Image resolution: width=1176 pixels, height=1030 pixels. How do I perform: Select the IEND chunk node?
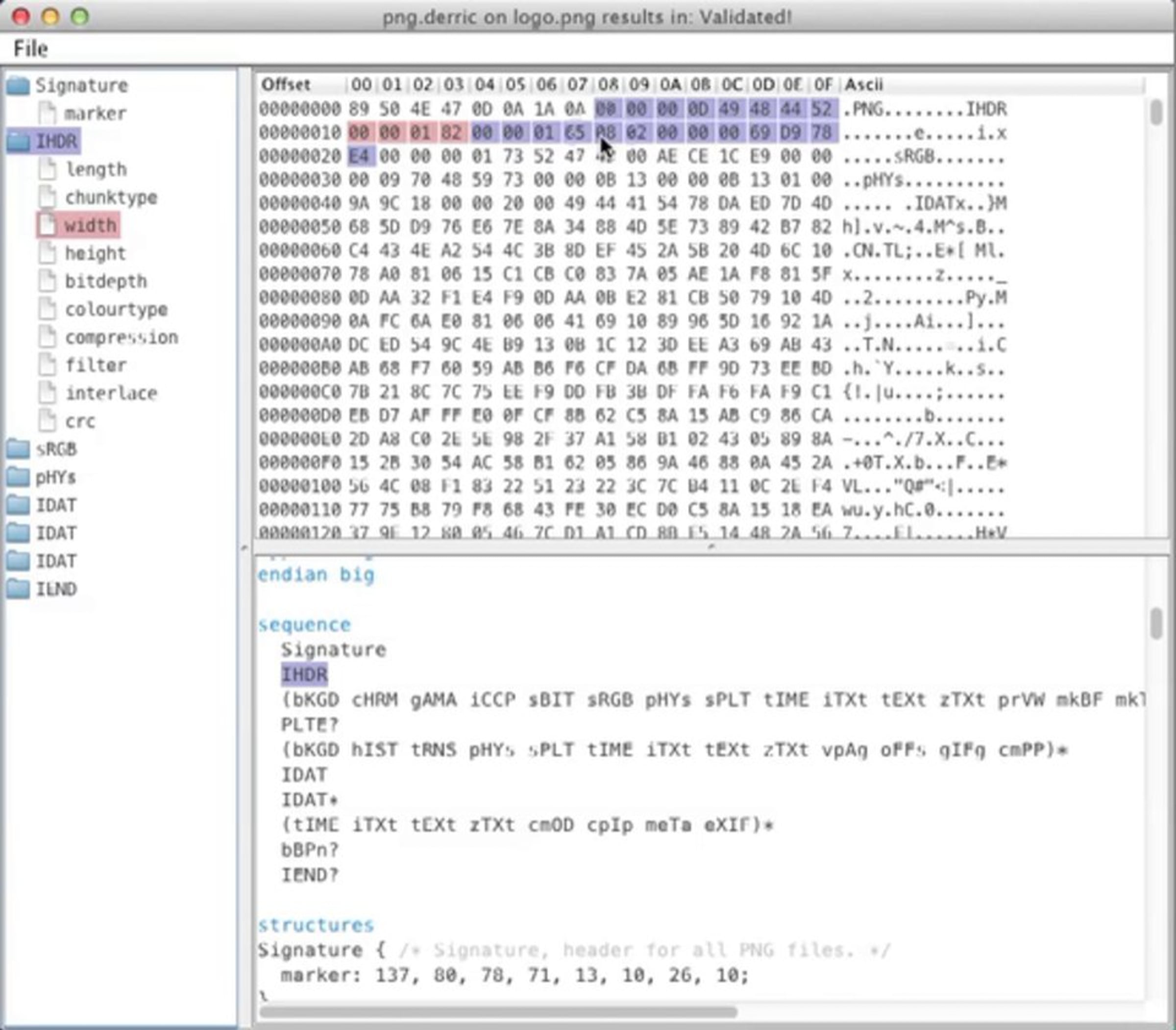click(x=56, y=589)
